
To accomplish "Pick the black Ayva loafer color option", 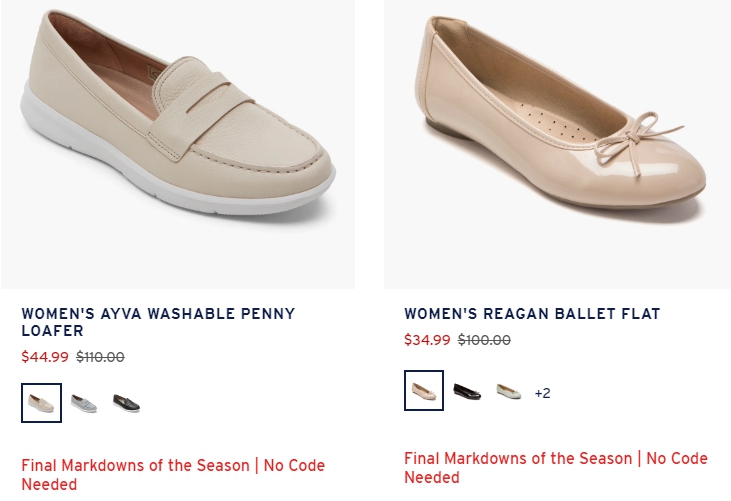I will click(x=126, y=403).
